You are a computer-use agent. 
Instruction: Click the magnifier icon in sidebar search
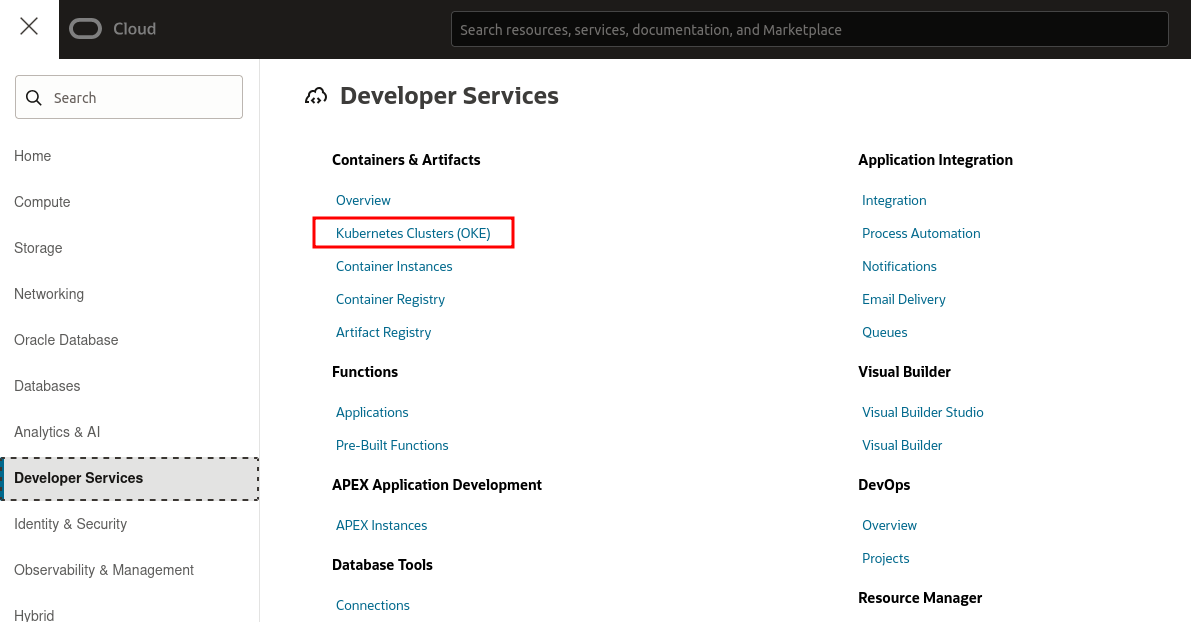point(34,98)
